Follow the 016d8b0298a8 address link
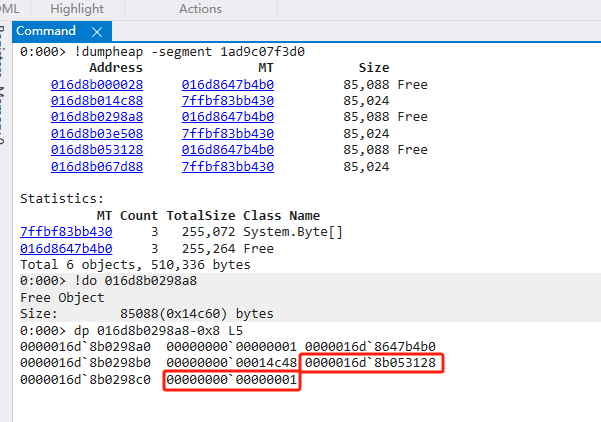Screen dimensions: 601x422 tap(96, 117)
